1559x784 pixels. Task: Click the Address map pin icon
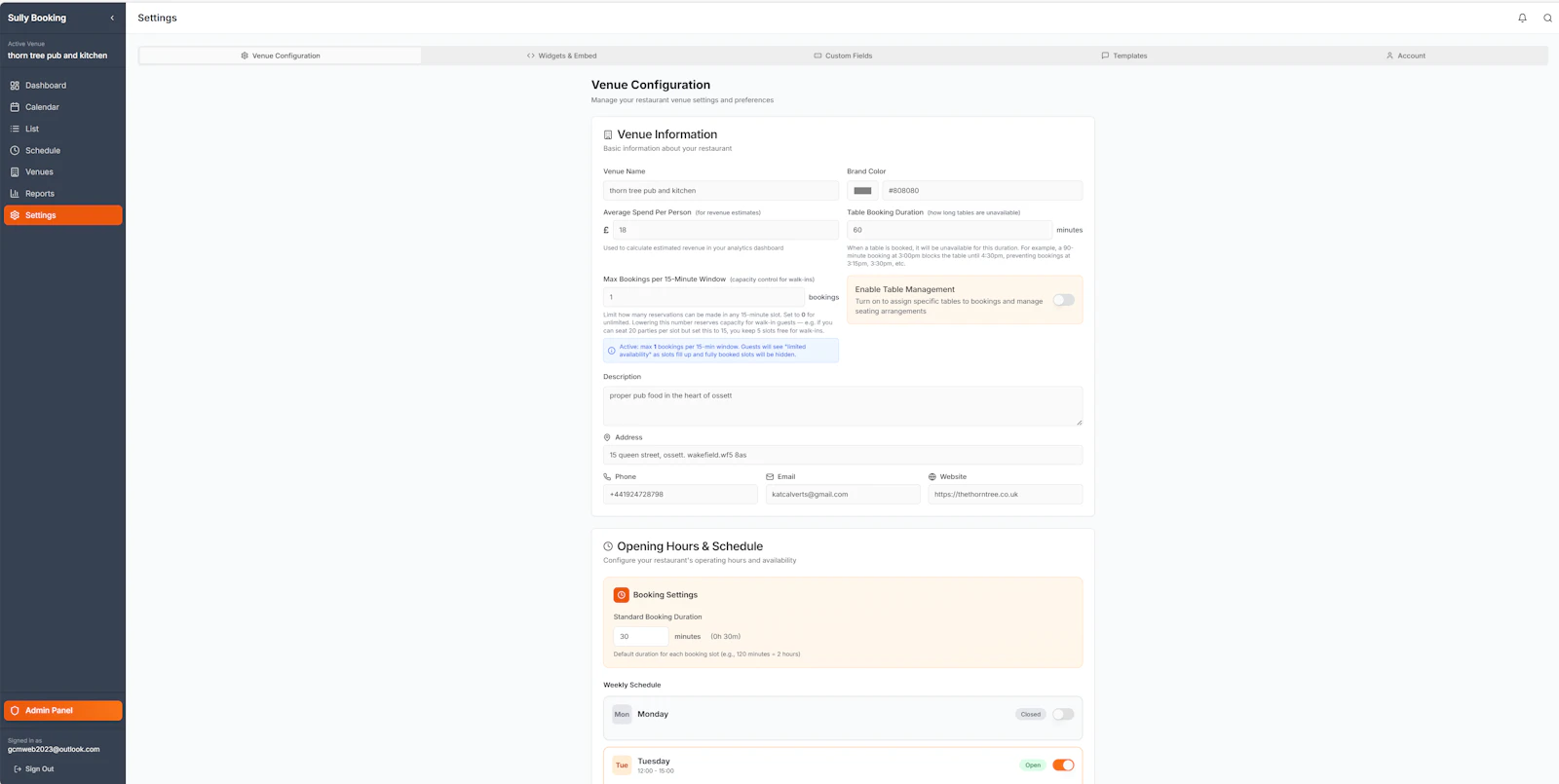pyautogui.click(x=607, y=437)
